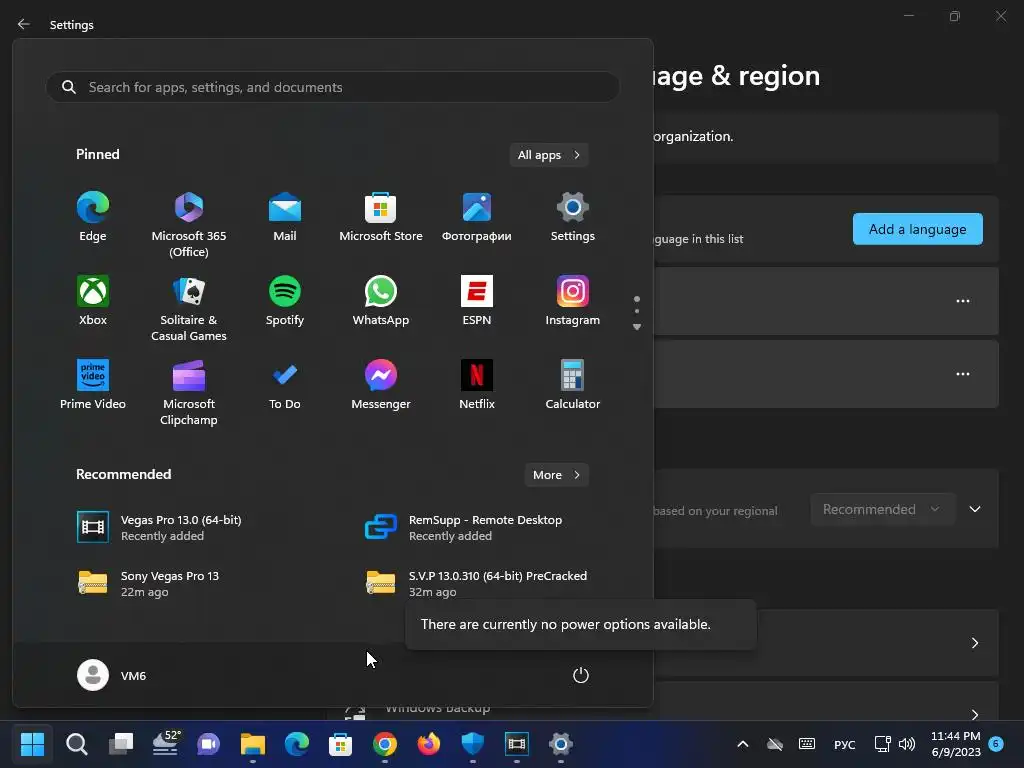Open Task View on taskbar
The height and width of the screenshot is (768, 1024).
point(121,744)
